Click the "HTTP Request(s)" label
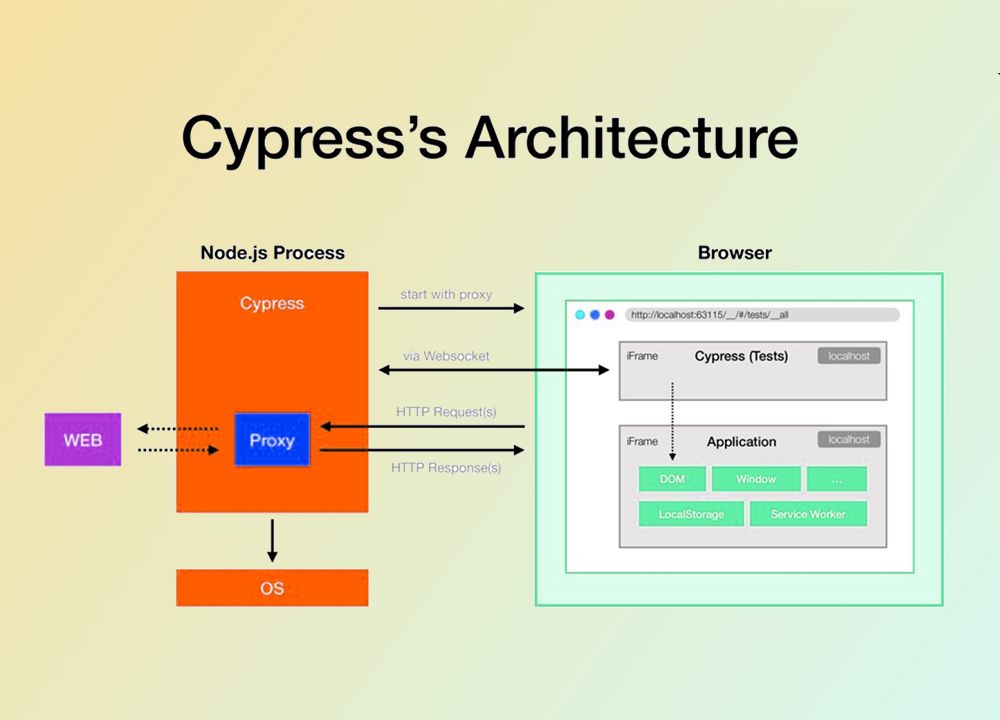The image size is (1000, 720). coord(446,411)
